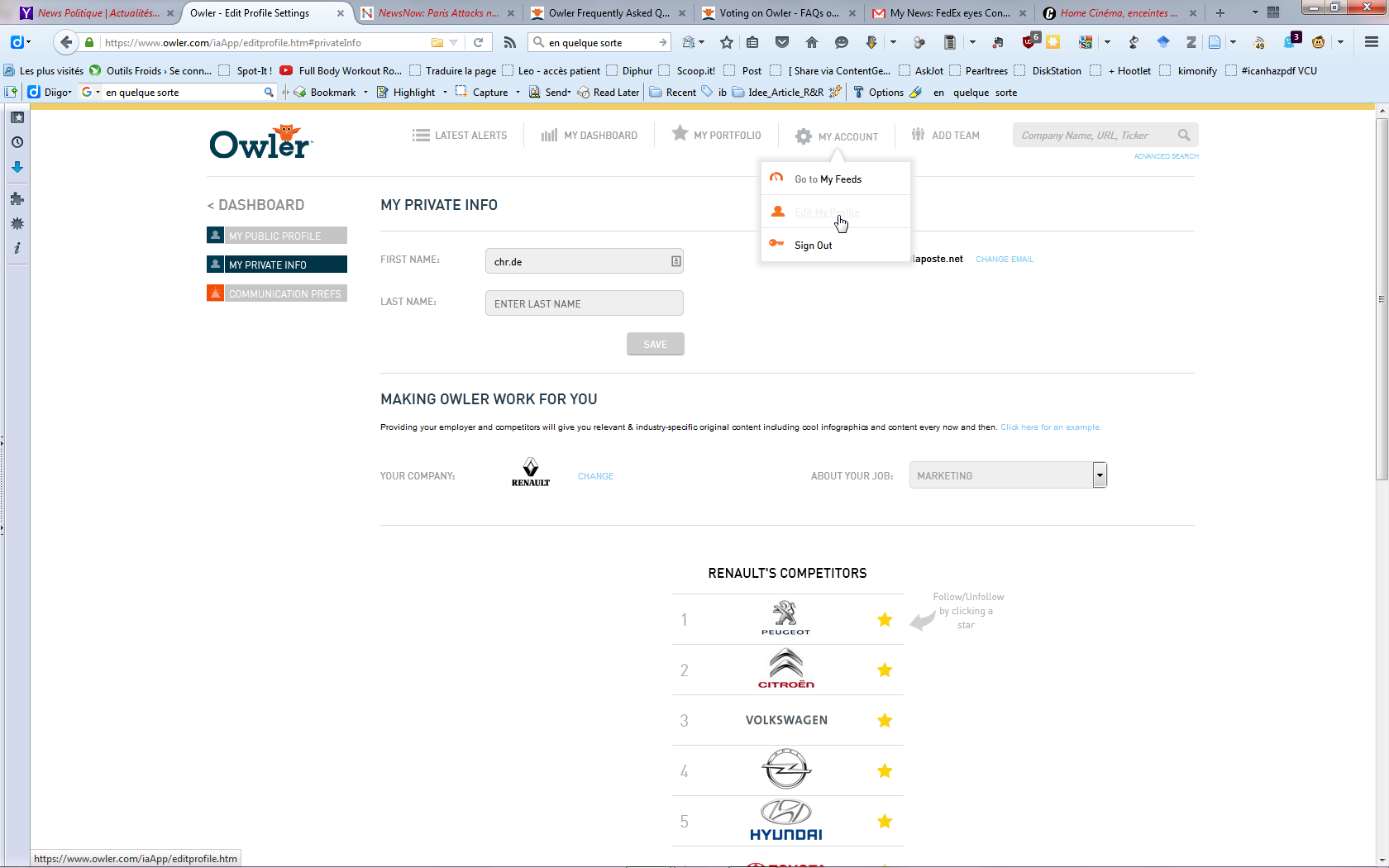The height and width of the screenshot is (868, 1389).
Task: Toggle the follow star for Hyundai
Action: coord(885,821)
